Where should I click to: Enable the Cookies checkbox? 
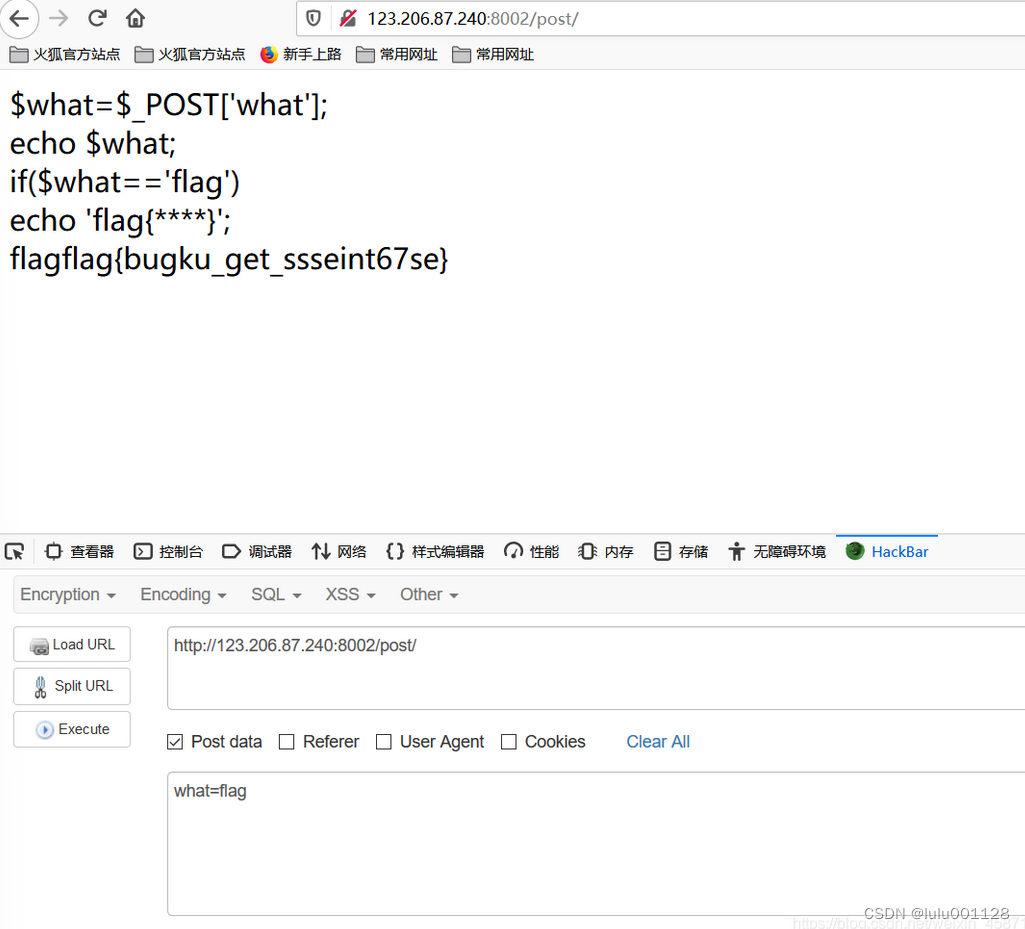(x=509, y=741)
